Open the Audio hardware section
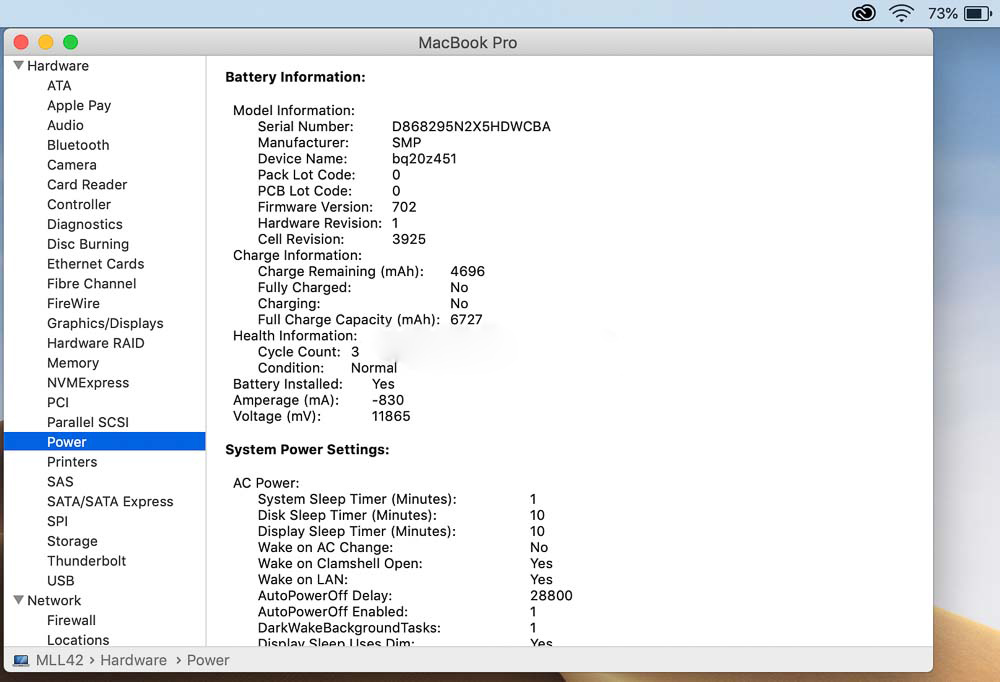Screen dimensions: 1000x682 point(65,125)
